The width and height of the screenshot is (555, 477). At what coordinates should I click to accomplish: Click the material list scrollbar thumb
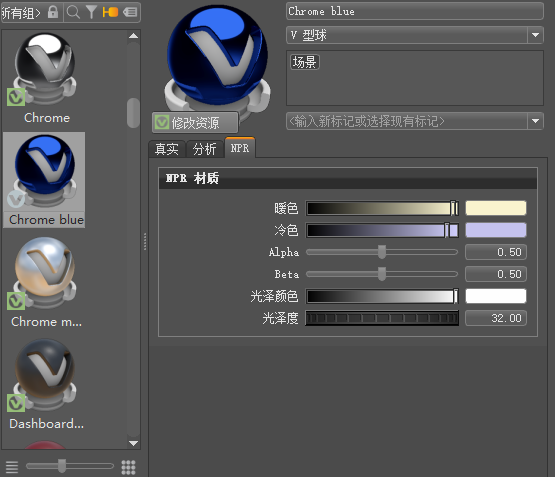133,113
